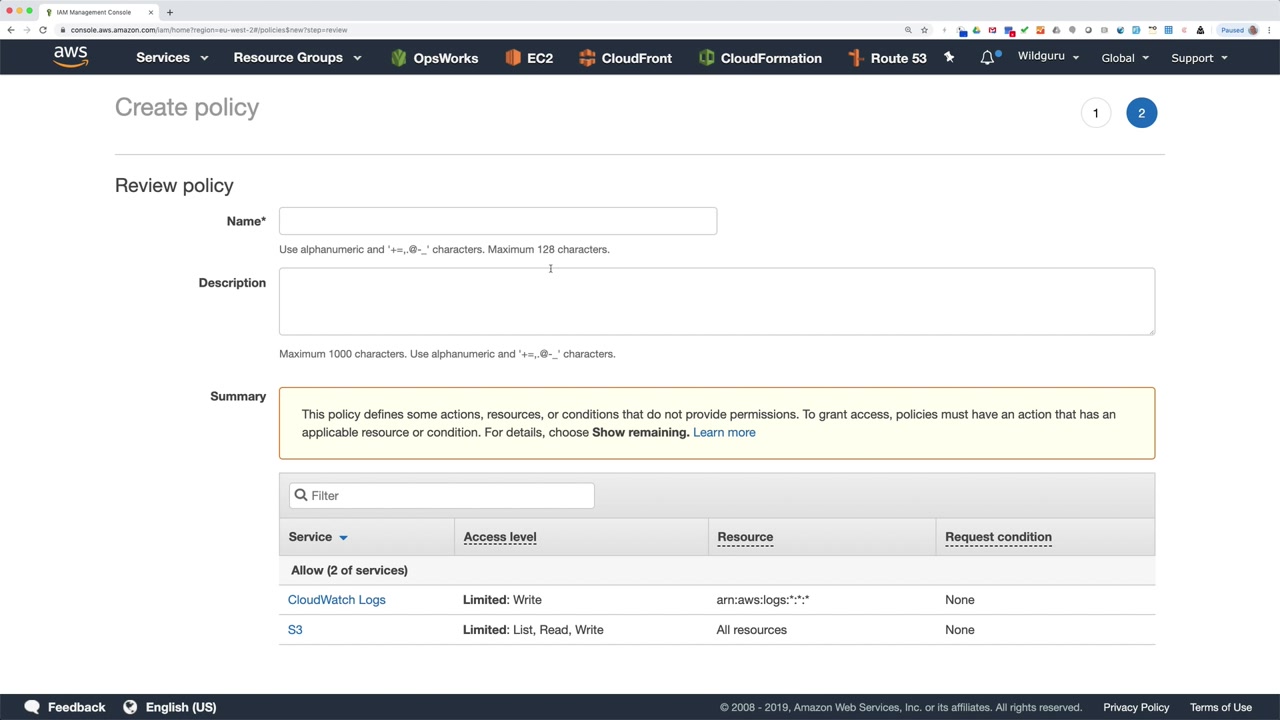Open the CloudFormation shortcut icon
The width and height of the screenshot is (1280, 720).
707,58
